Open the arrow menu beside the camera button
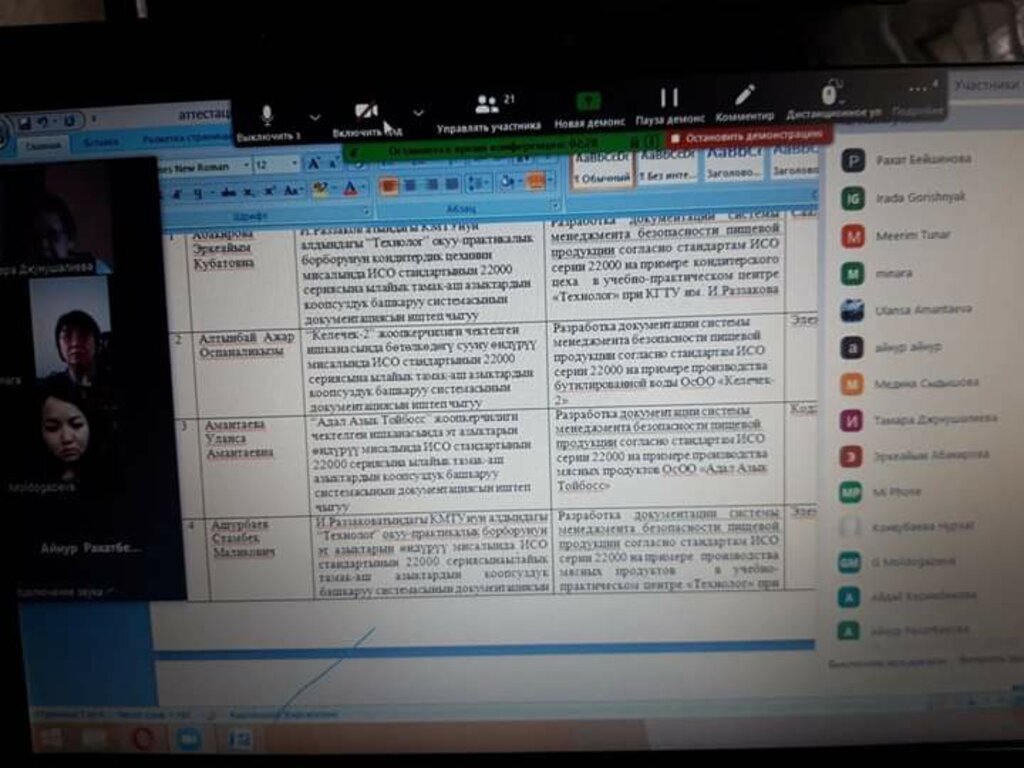The image size is (1024, 768). coord(419,113)
